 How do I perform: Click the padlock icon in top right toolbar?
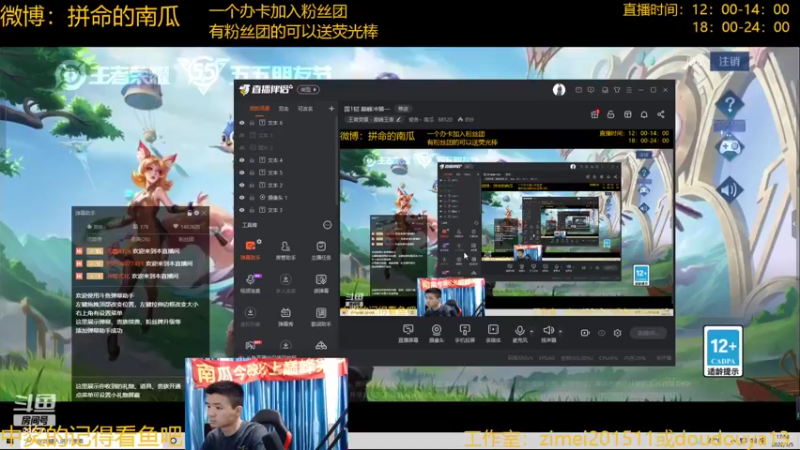pyautogui.click(x=611, y=114)
